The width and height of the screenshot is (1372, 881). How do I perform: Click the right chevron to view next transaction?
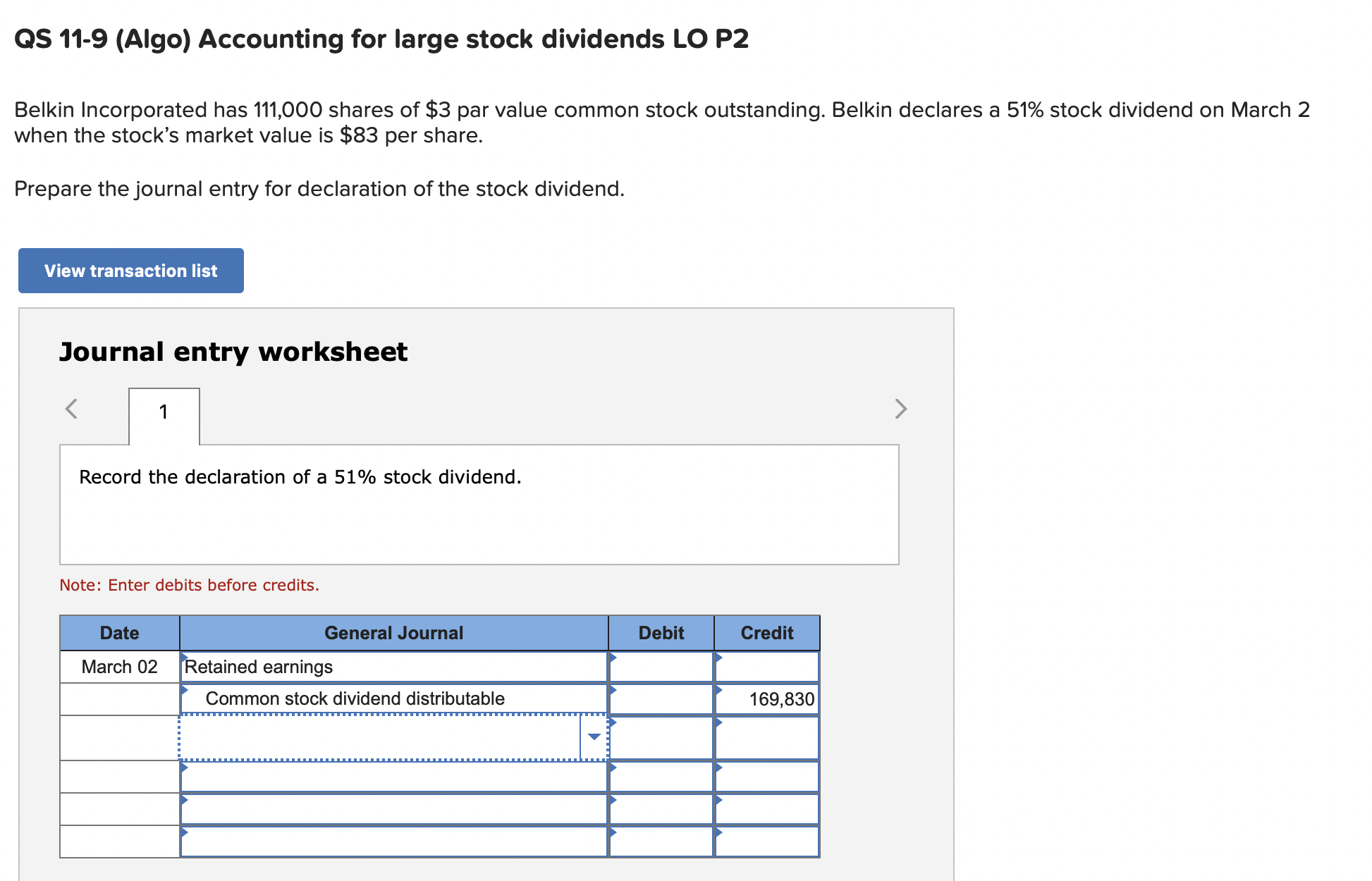point(900,409)
